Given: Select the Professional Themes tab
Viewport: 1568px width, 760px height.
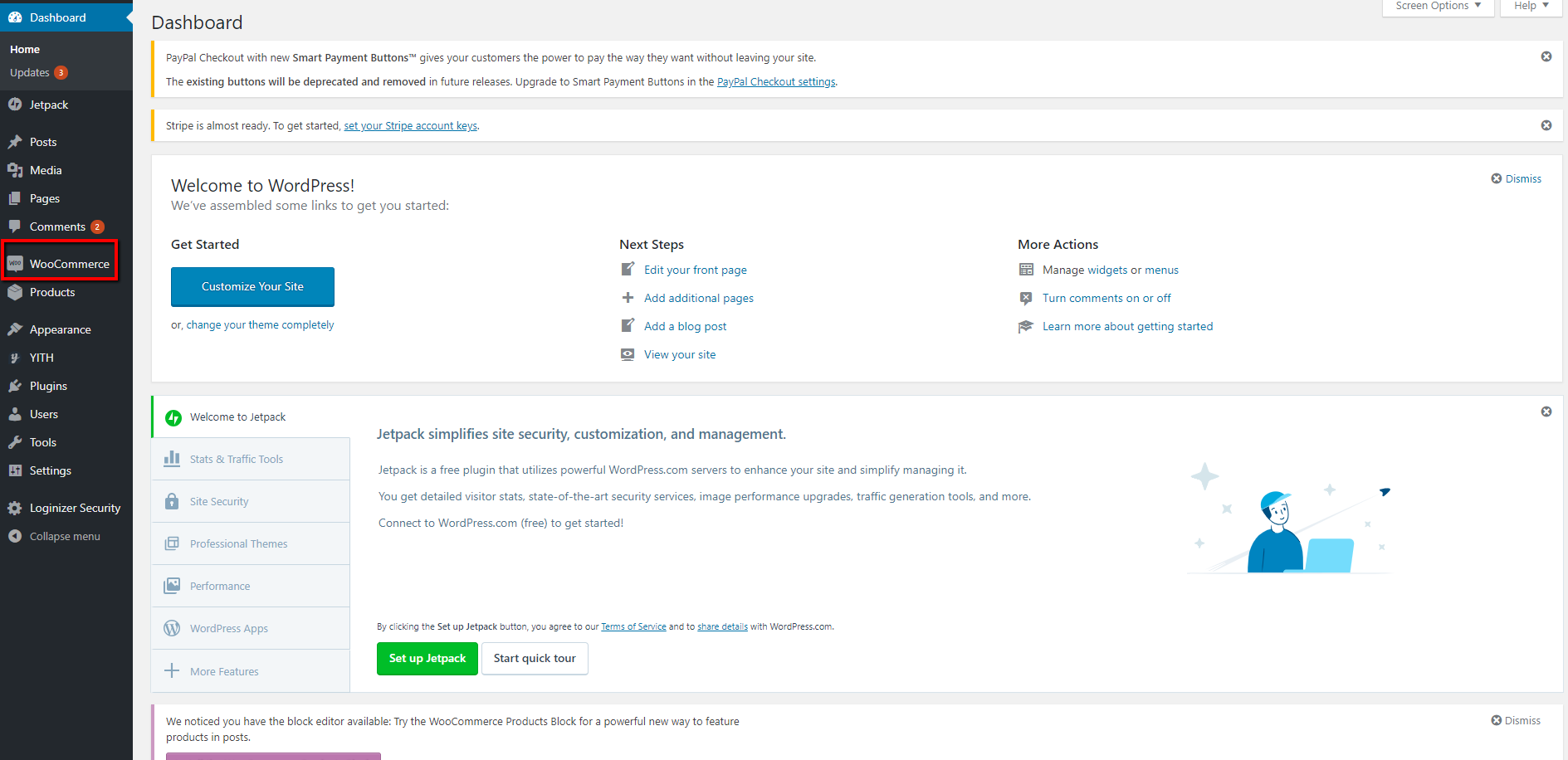Looking at the screenshot, I should [x=251, y=543].
